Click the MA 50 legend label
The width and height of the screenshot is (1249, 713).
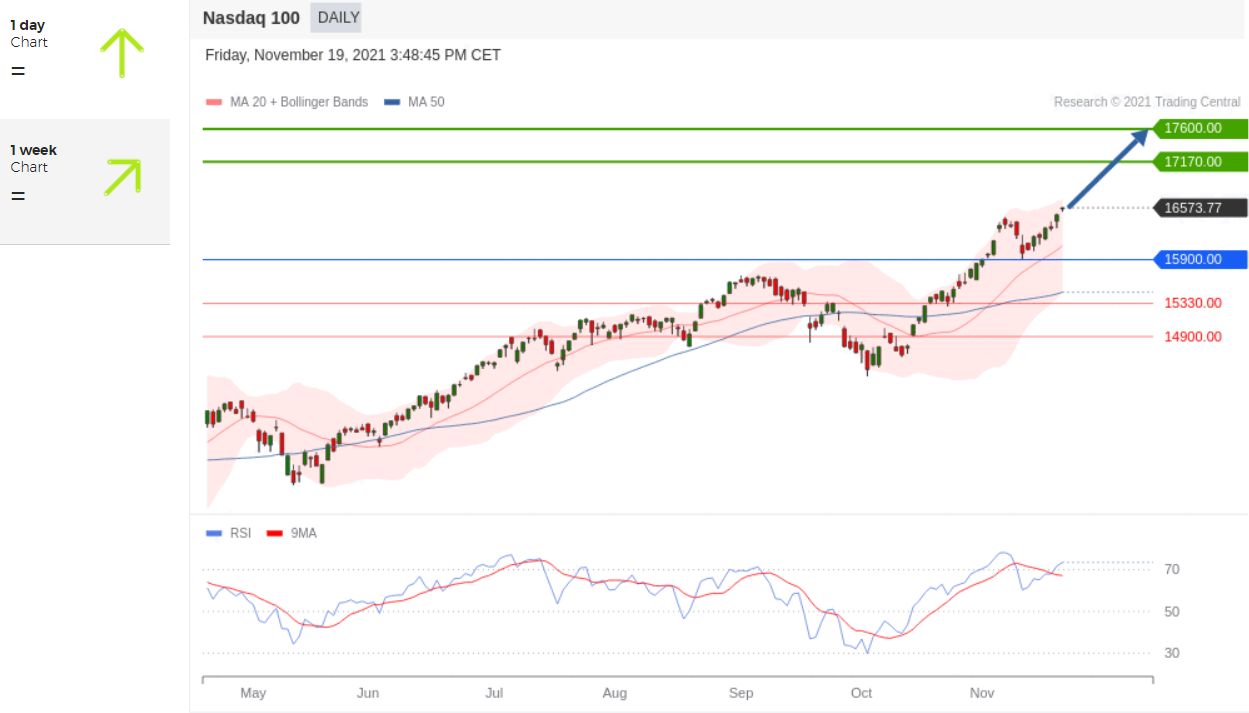(426, 102)
